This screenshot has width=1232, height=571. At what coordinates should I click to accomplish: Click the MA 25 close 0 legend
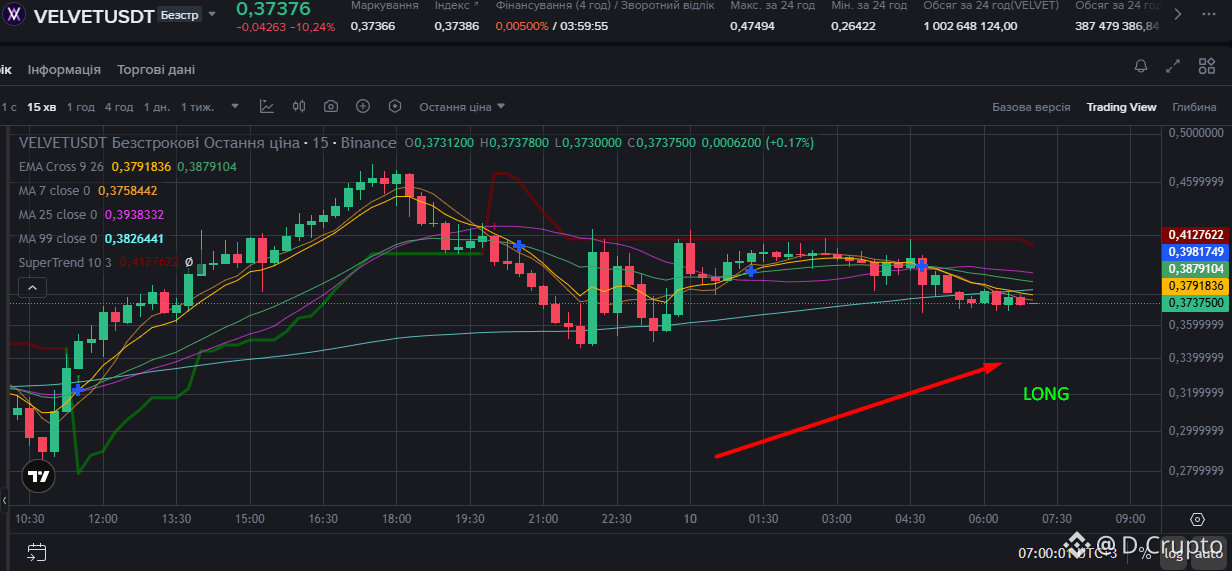click(58, 214)
